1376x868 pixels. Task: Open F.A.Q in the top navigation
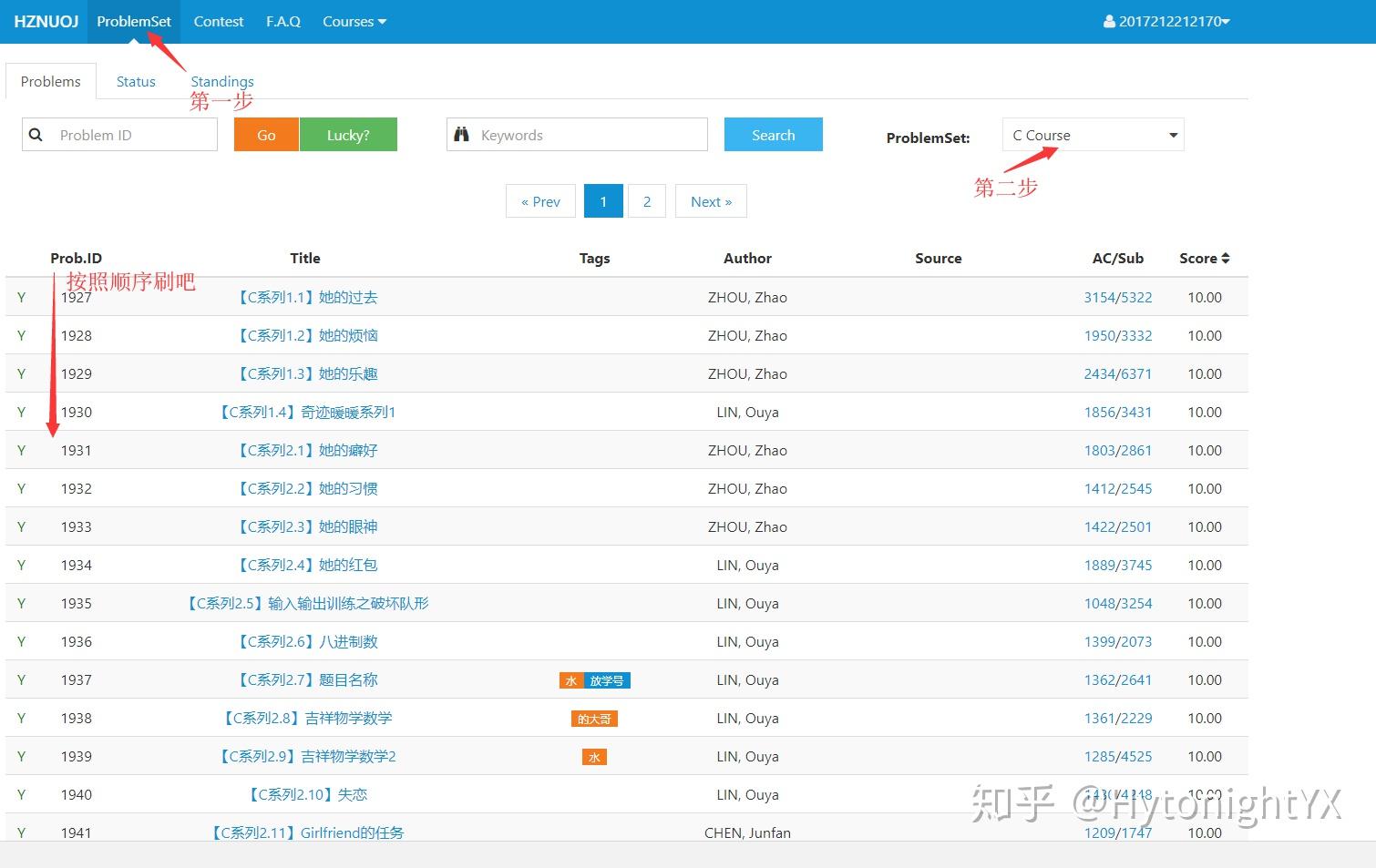(x=283, y=22)
